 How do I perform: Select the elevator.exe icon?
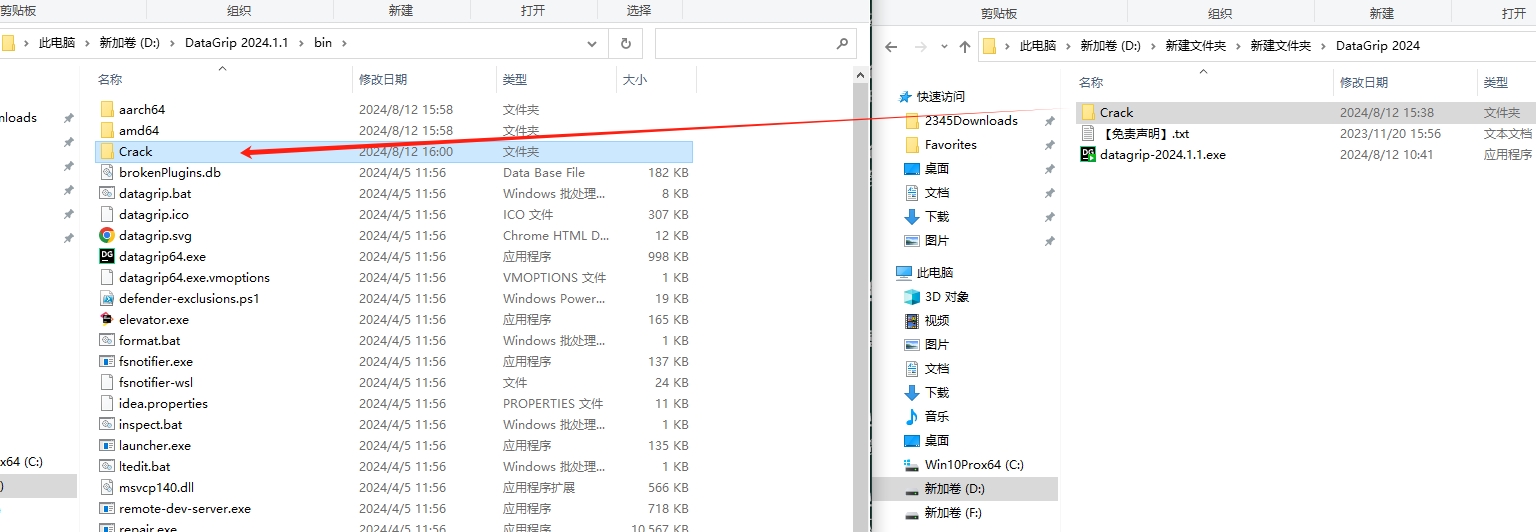point(107,319)
